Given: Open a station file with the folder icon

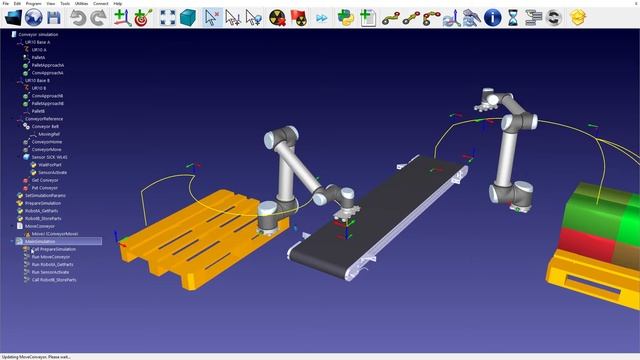Looking at the screenshot, I should click(13, 18).
